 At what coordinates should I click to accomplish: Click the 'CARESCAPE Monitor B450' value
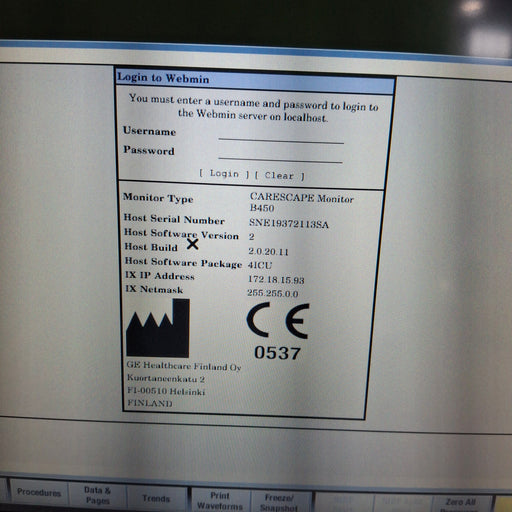tap(301, 202)
